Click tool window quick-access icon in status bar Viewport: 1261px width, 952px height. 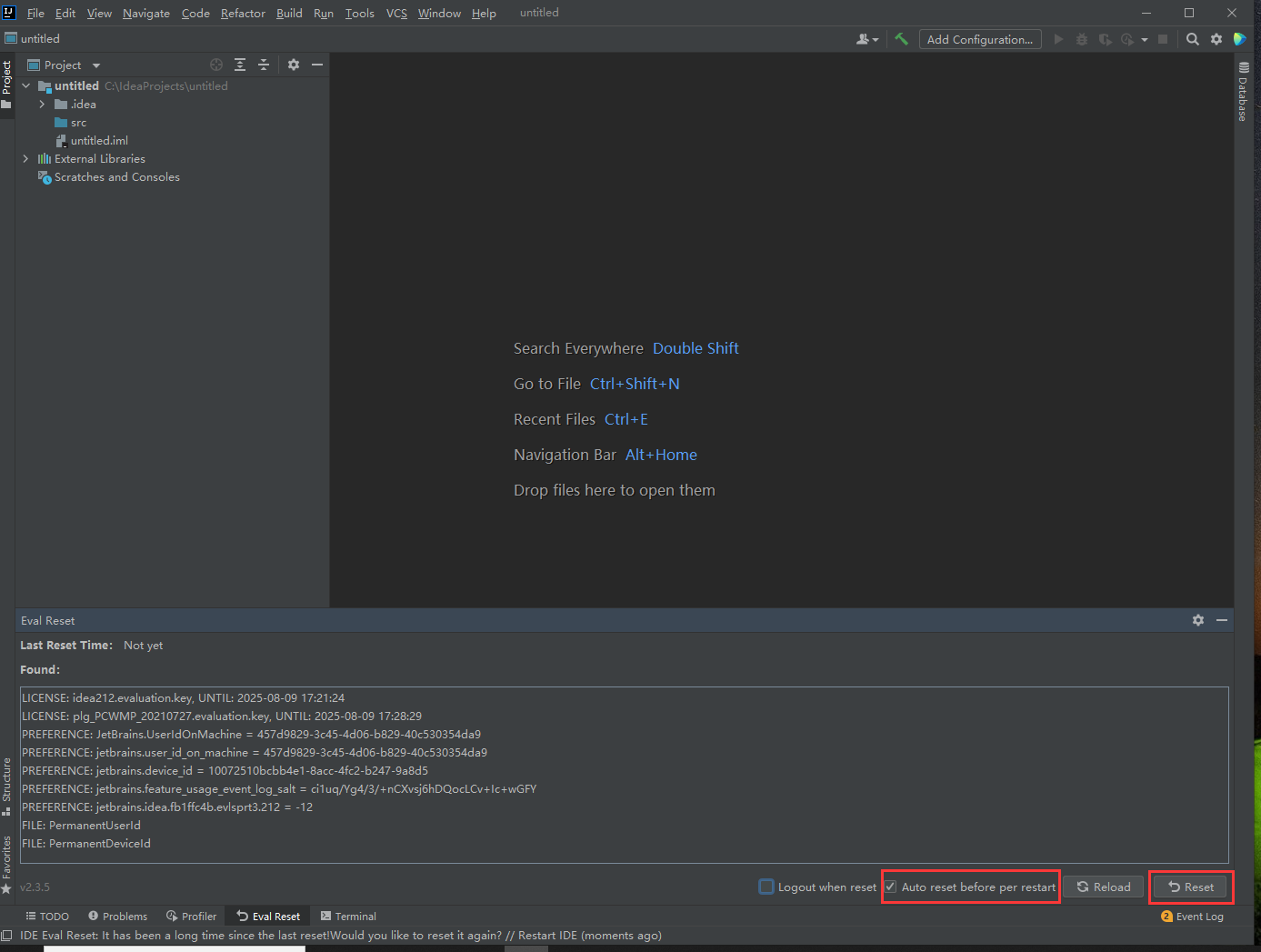[7, 936]
